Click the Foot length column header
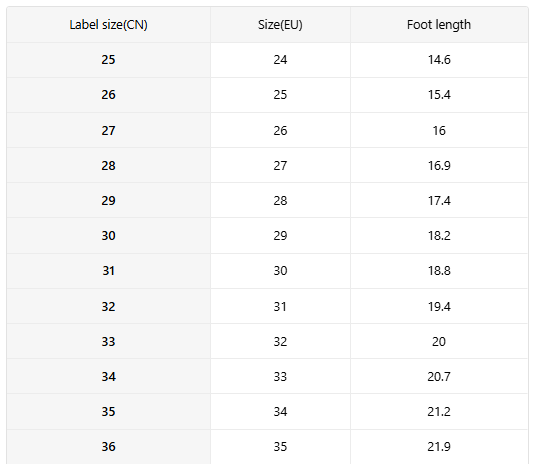Viewport: 534px width, 468px height. (x=439, y=25)
